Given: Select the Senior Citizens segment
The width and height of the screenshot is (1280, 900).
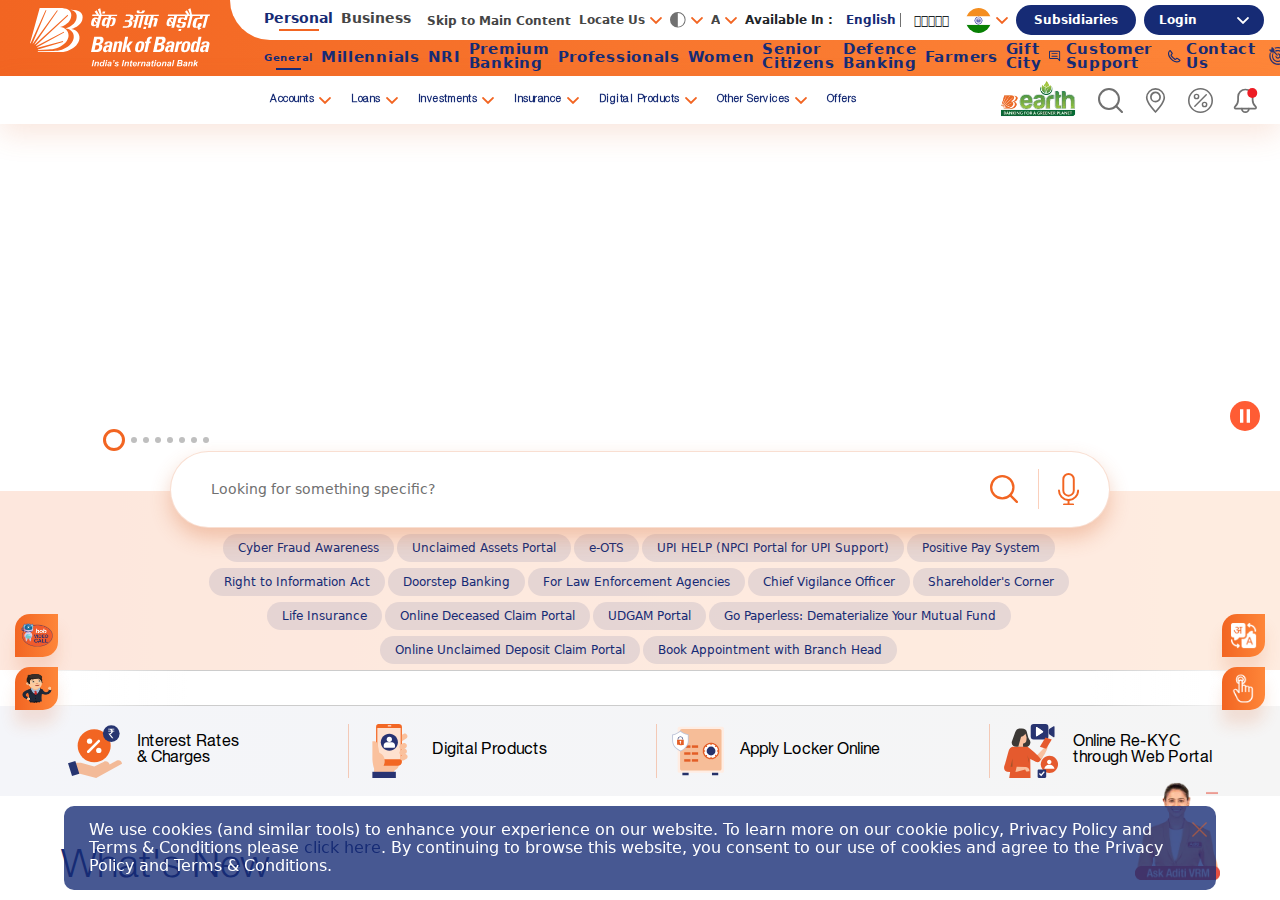Looking at the screenshot, I should pyautogui.click(x=798, y=56).
